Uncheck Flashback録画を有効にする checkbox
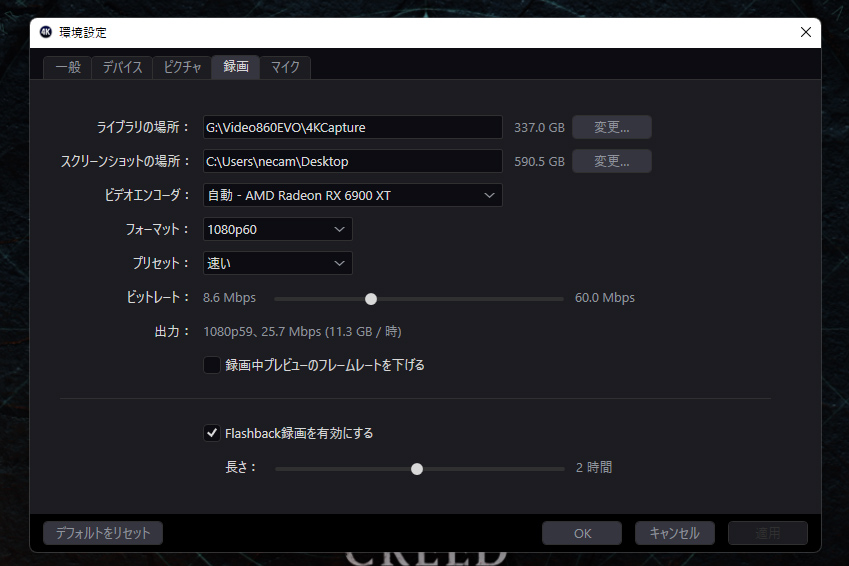Viewport: 849px width, 566px height. tap(212, 433)
